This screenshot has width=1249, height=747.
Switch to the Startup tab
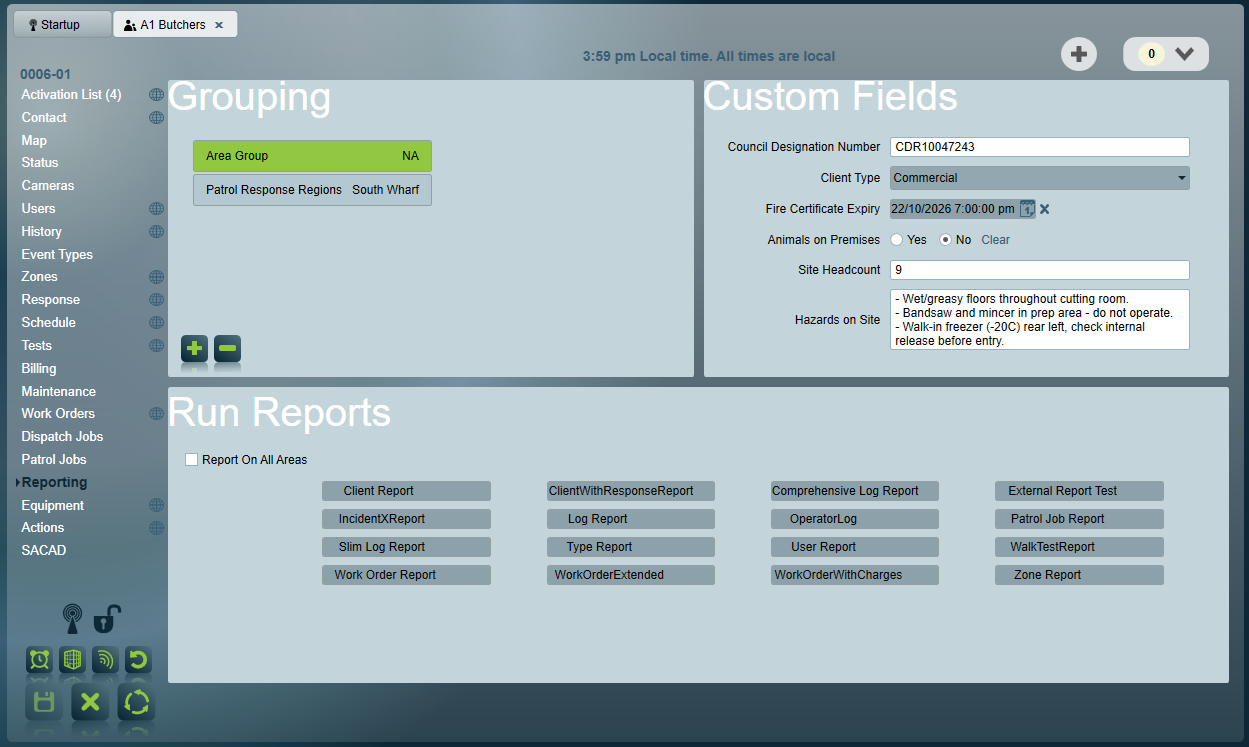point(62,25)
